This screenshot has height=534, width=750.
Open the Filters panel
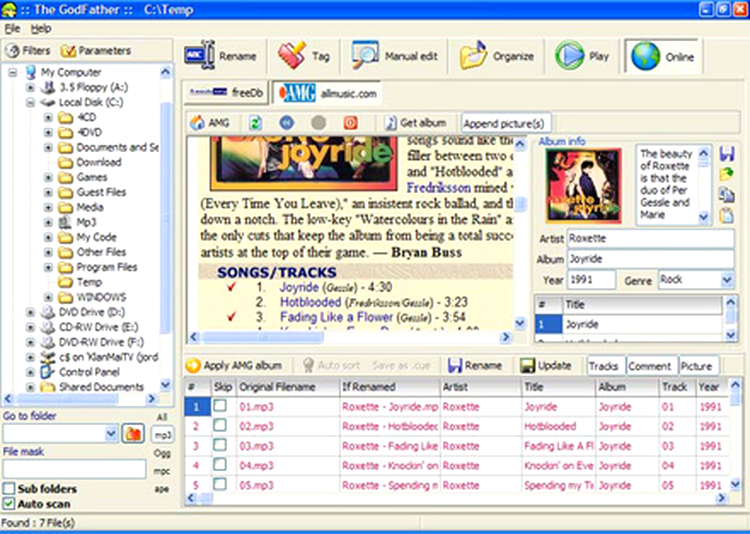tap(29, 50)
